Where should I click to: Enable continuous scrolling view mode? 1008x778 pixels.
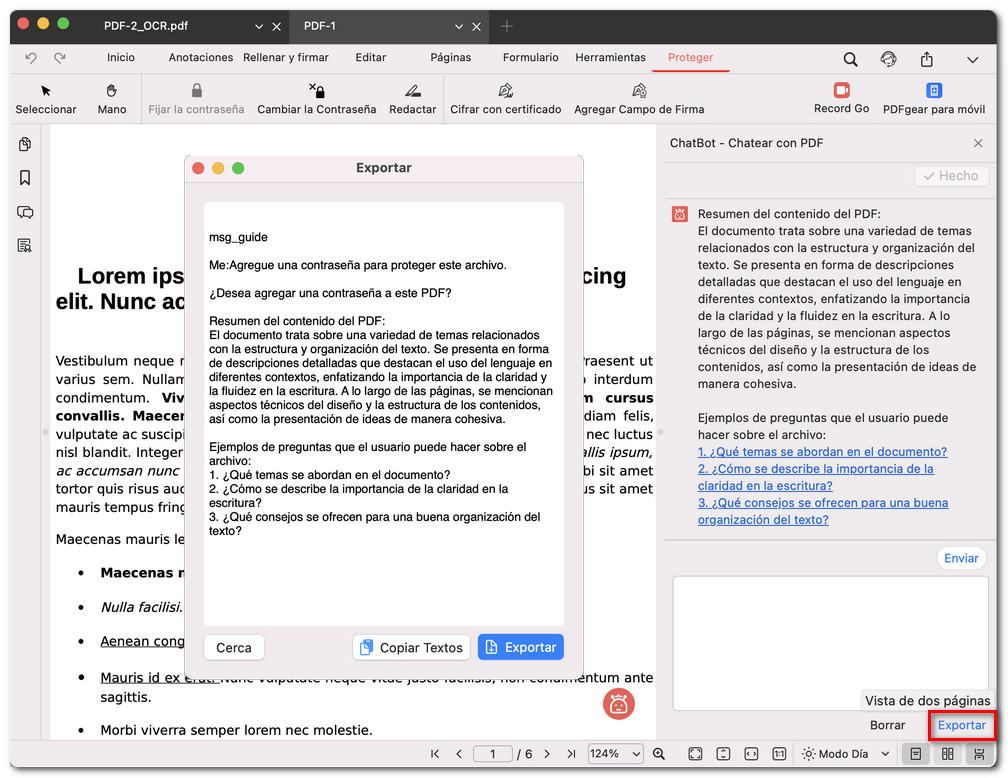979,754
